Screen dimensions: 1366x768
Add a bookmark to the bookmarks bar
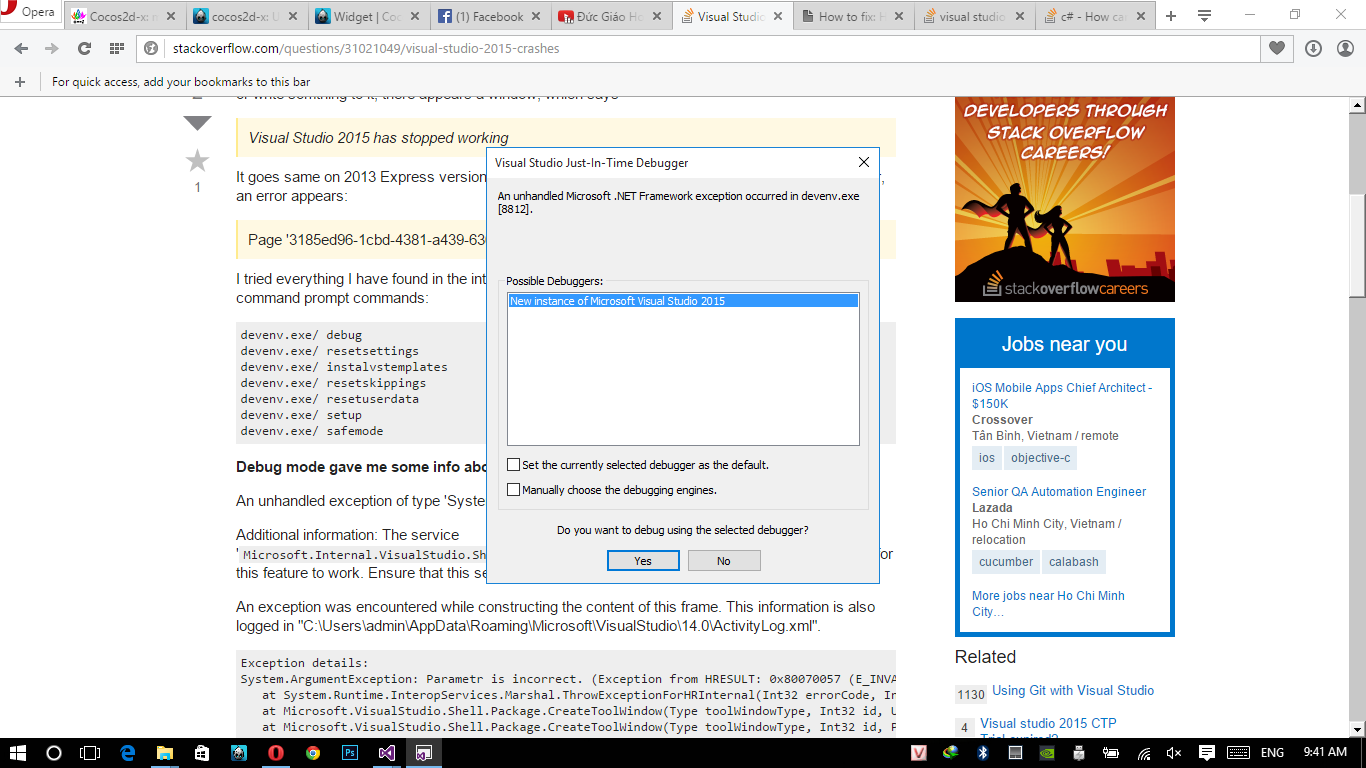19,82
